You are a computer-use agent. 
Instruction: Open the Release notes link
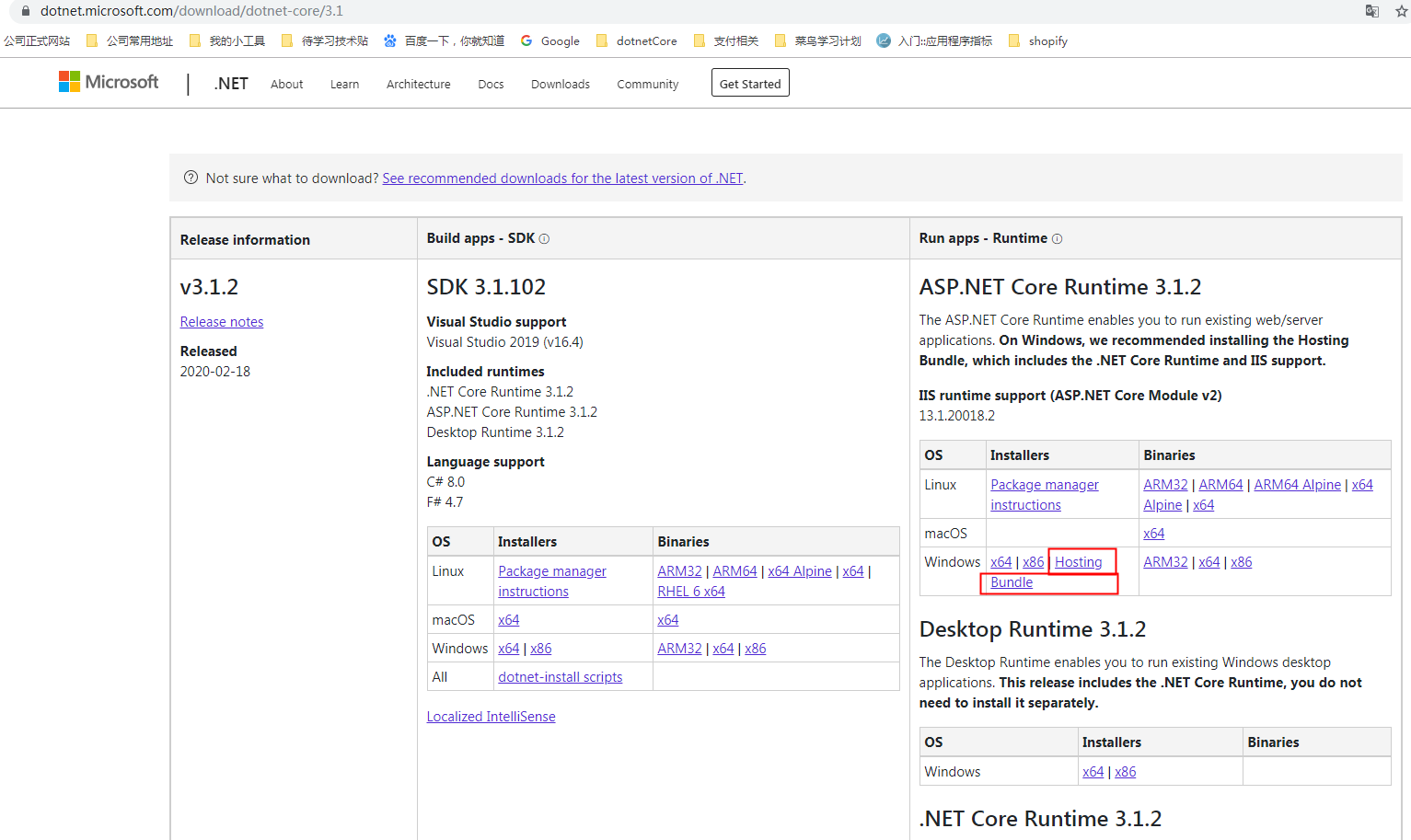222,322
